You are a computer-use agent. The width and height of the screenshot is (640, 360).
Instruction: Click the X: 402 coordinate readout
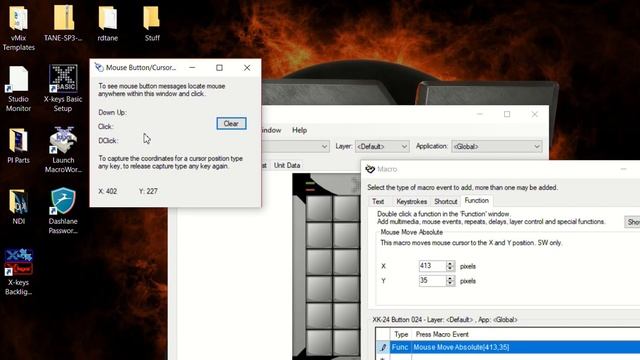point(108,191)
